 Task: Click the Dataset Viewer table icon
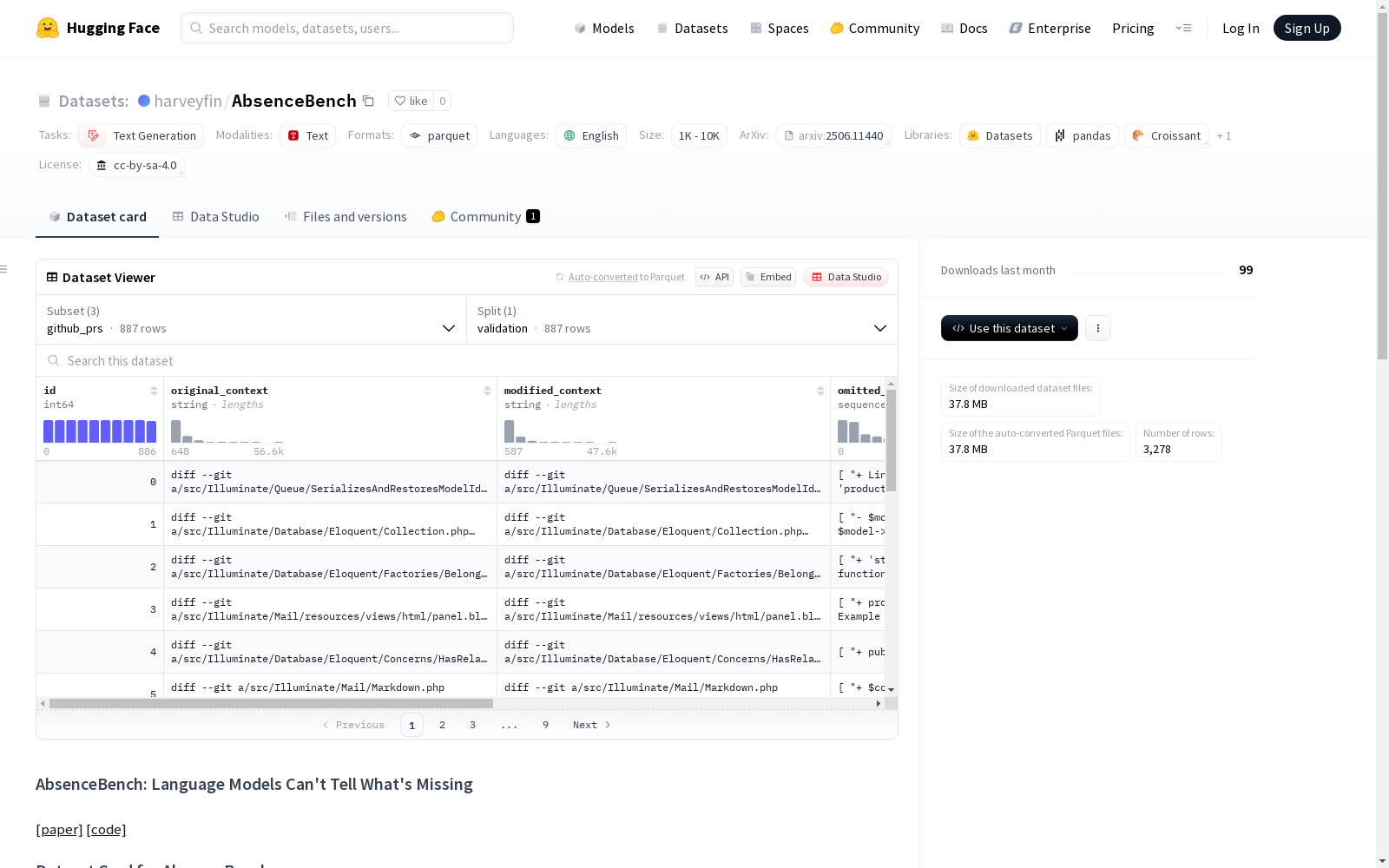(52, 277)
